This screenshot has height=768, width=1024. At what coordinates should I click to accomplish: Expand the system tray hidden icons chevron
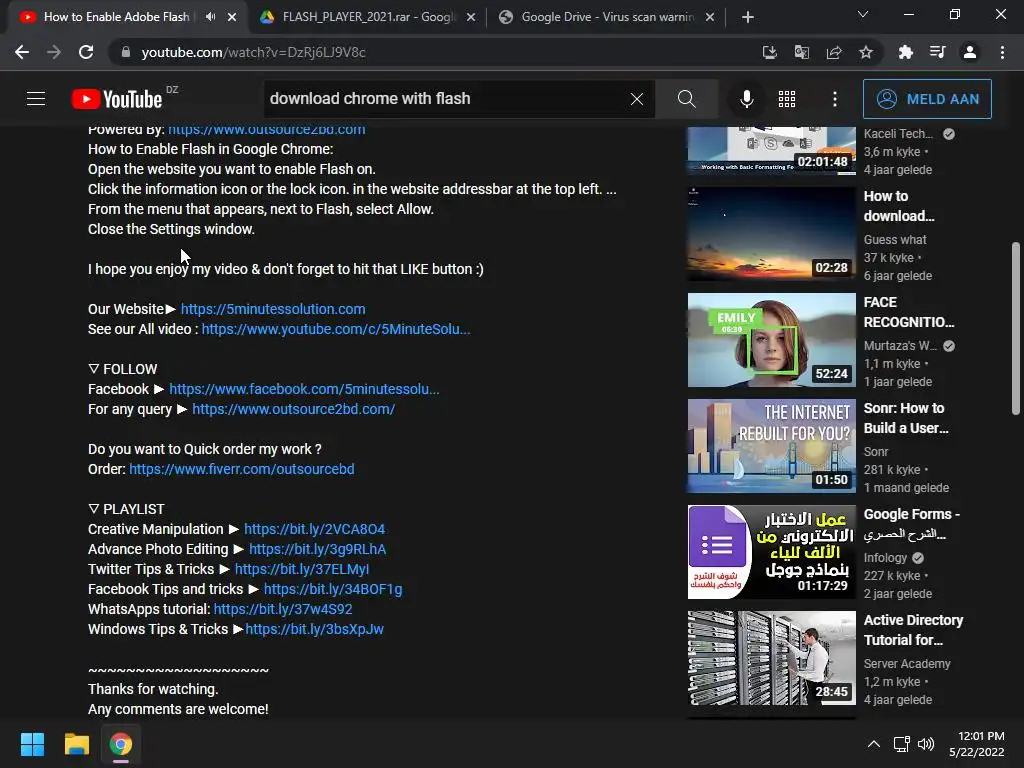(x=873, y=744)
